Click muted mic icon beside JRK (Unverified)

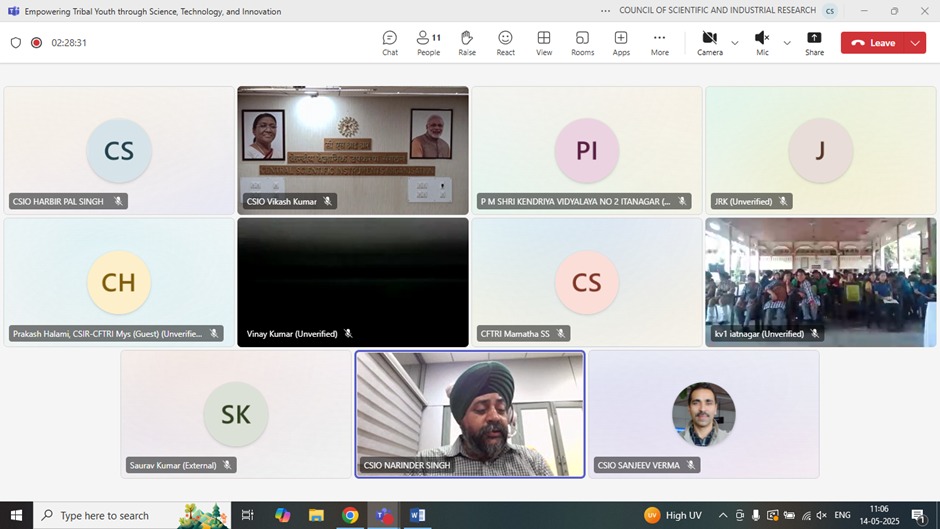pyautogui.click(x=783, y=202)
